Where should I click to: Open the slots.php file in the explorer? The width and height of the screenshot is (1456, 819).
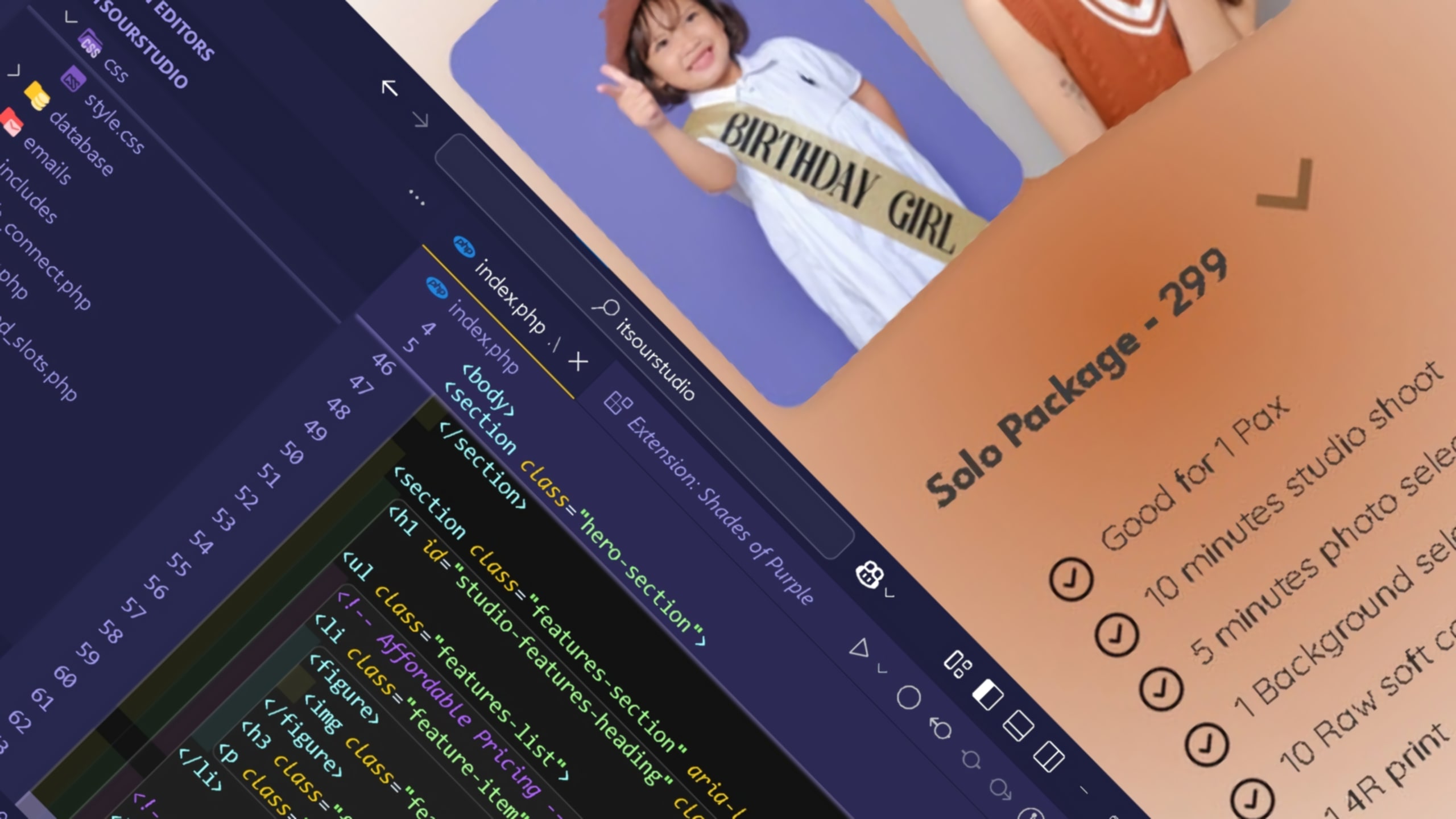38,359
